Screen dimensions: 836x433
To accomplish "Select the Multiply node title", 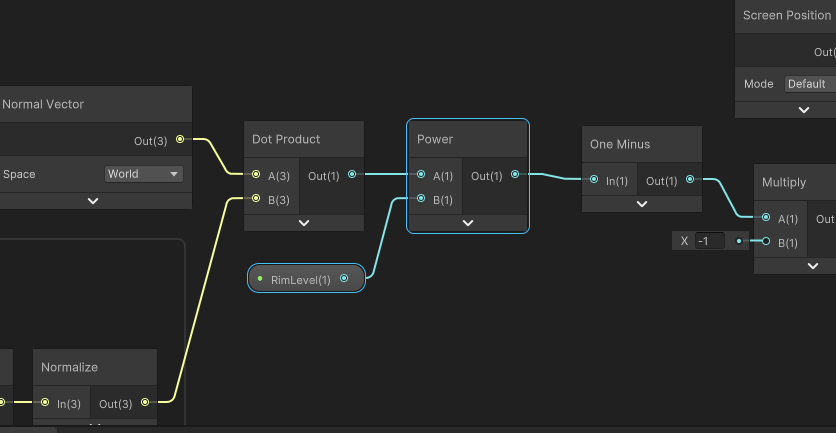I will pos(784,182).
